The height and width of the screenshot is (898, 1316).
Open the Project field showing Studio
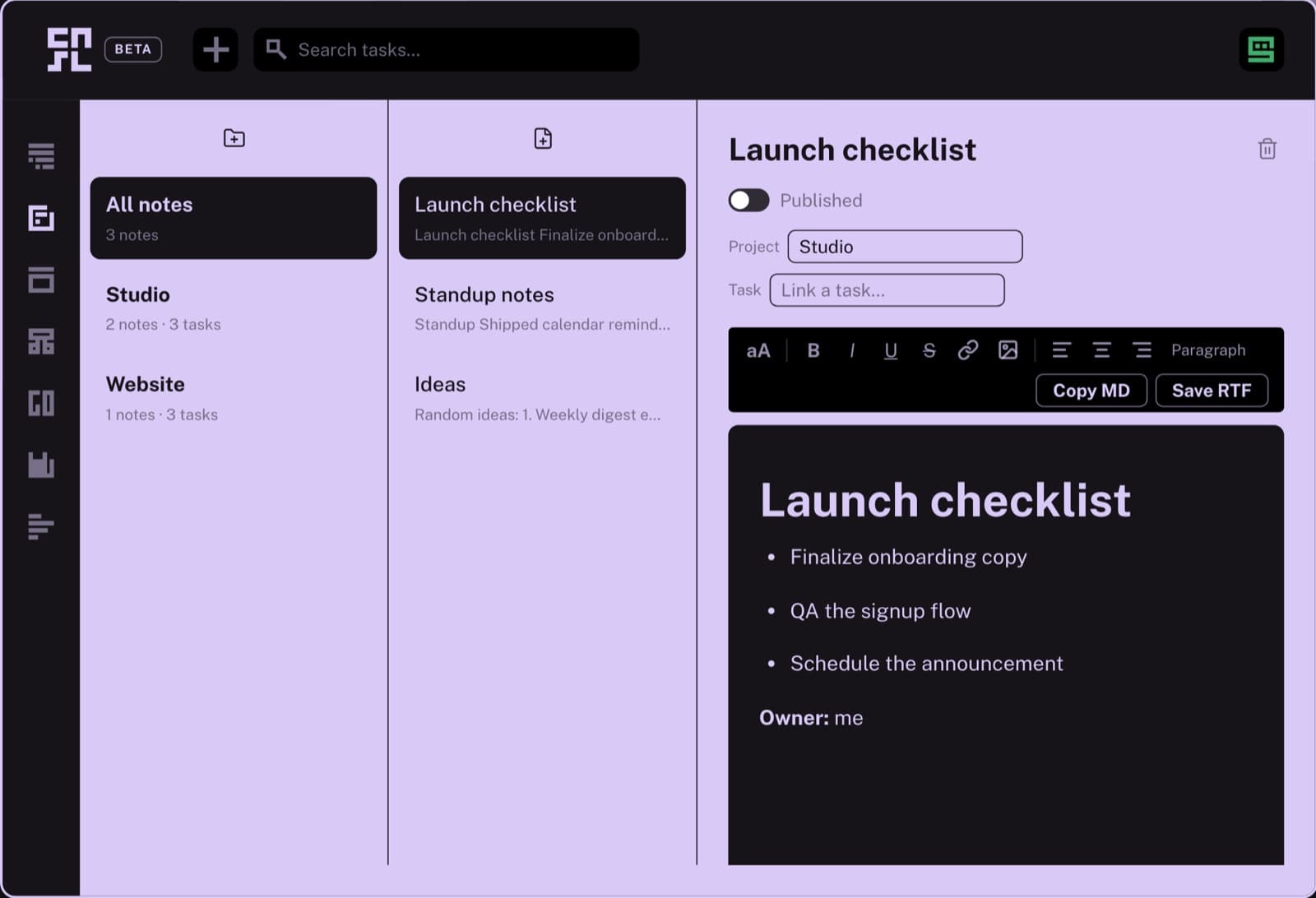pos(905,247)
